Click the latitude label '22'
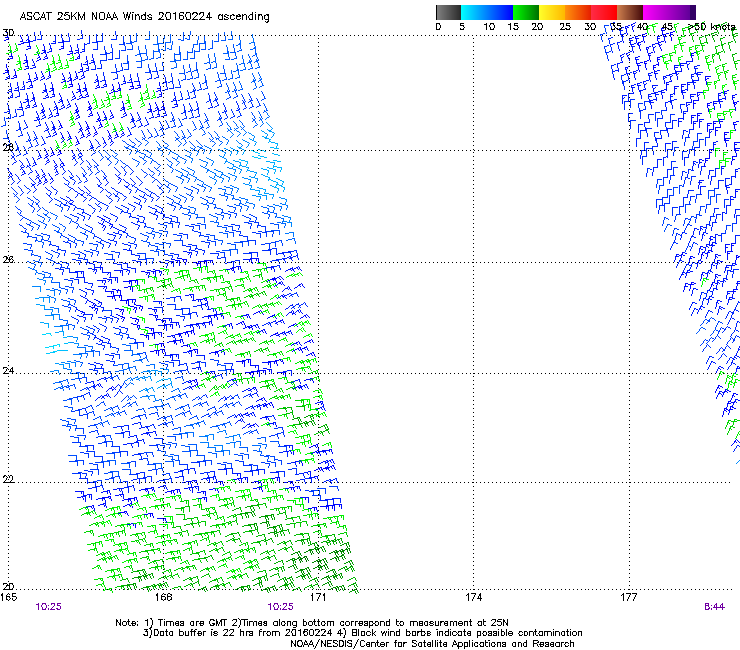Image resolution: width=740 pixels, height=650 pixels. (8, 479)
